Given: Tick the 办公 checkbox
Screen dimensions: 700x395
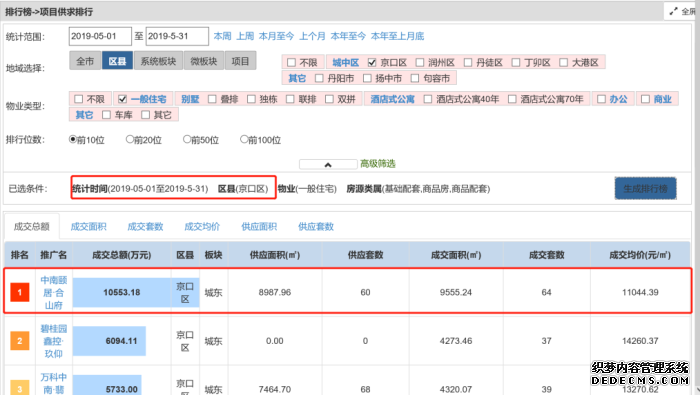Looking at the screenshot, I should pyautogui.click(x=601, y=99).
